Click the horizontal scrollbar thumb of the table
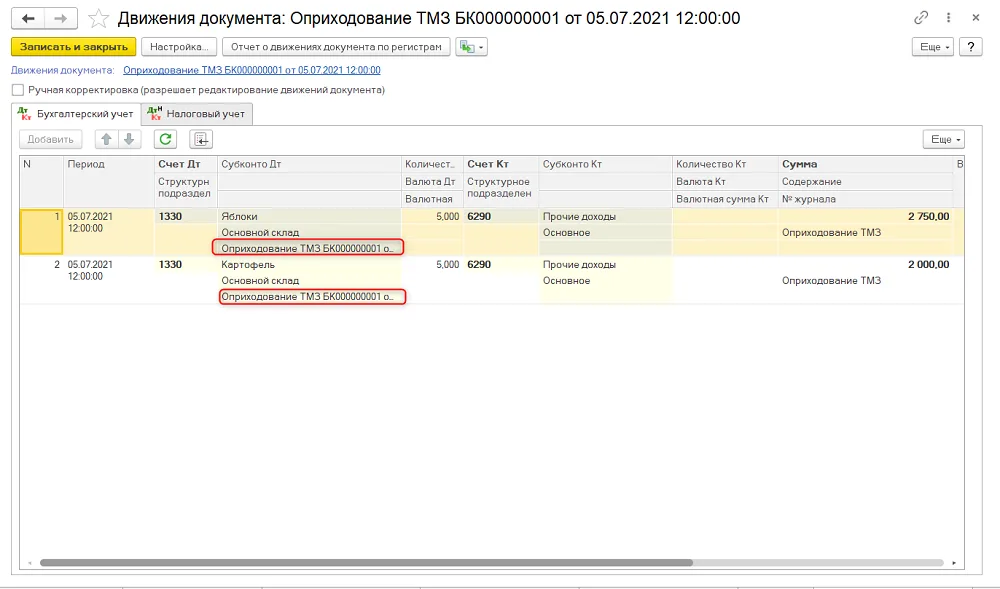 pos(366,563)
